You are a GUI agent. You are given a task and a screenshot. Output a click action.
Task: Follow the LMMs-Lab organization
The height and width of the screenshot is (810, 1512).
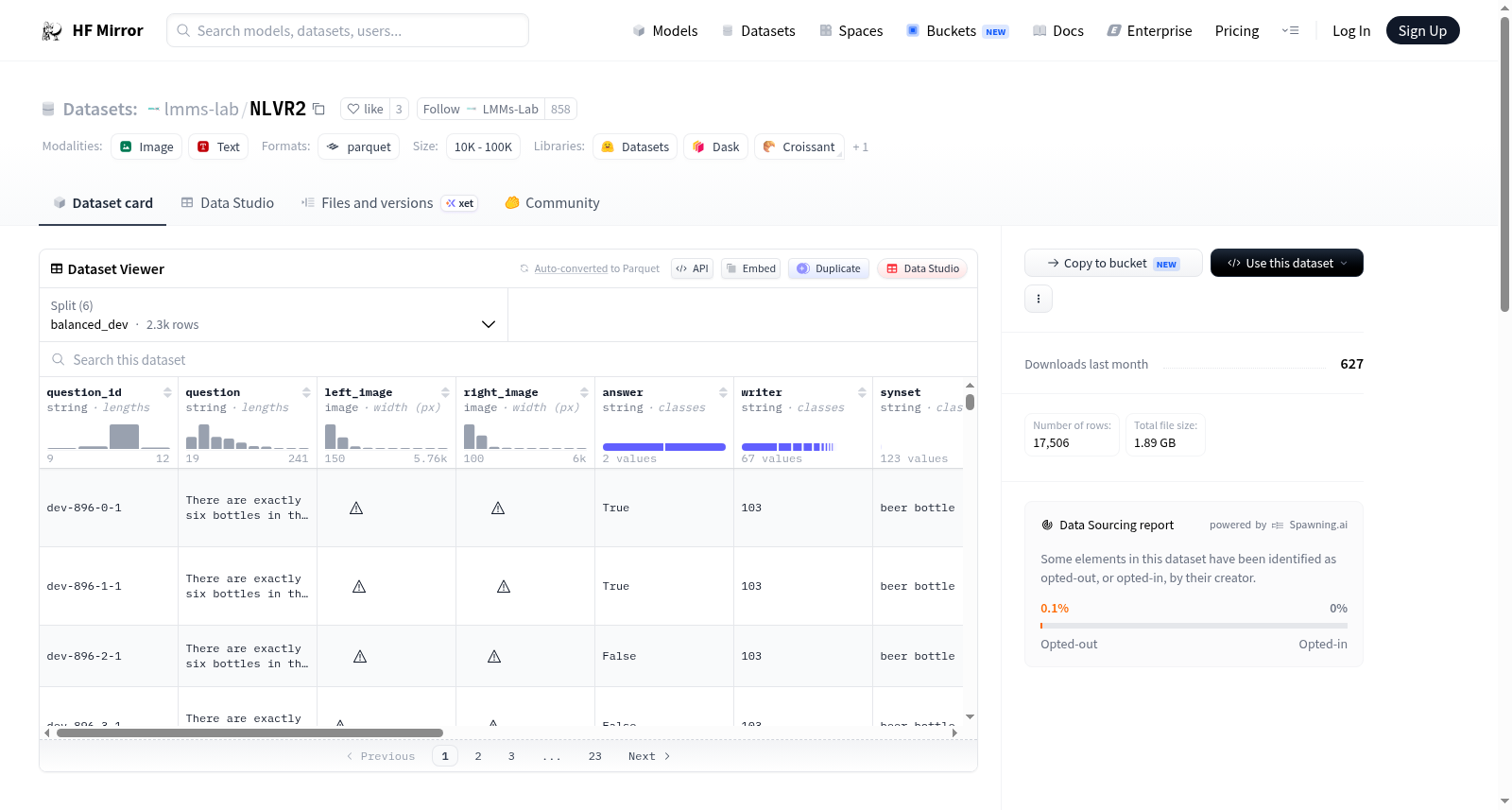(481, 109)
